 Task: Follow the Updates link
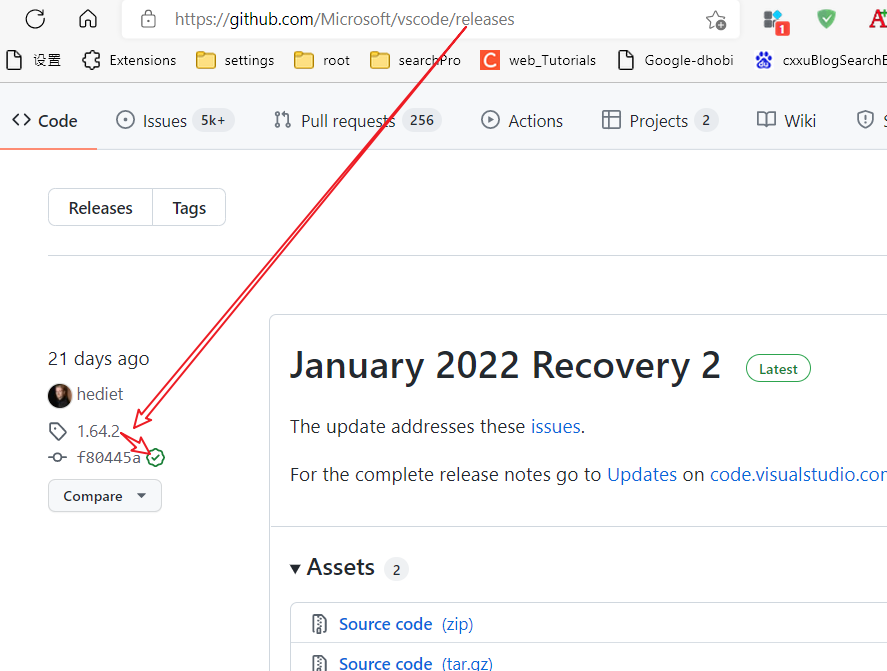click(641, 474)
